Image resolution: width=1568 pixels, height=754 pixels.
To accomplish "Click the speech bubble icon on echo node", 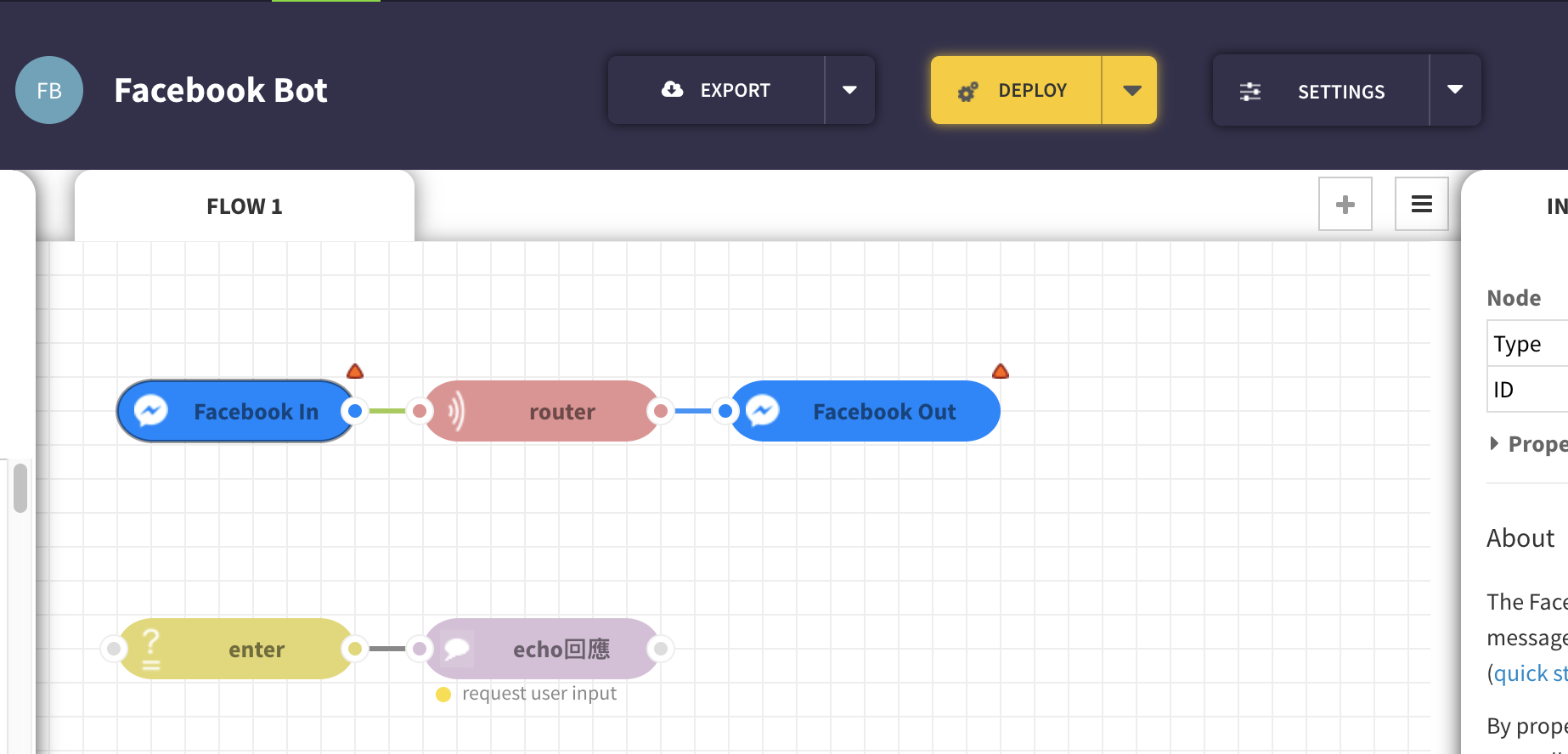I will [x=456, y=649].
